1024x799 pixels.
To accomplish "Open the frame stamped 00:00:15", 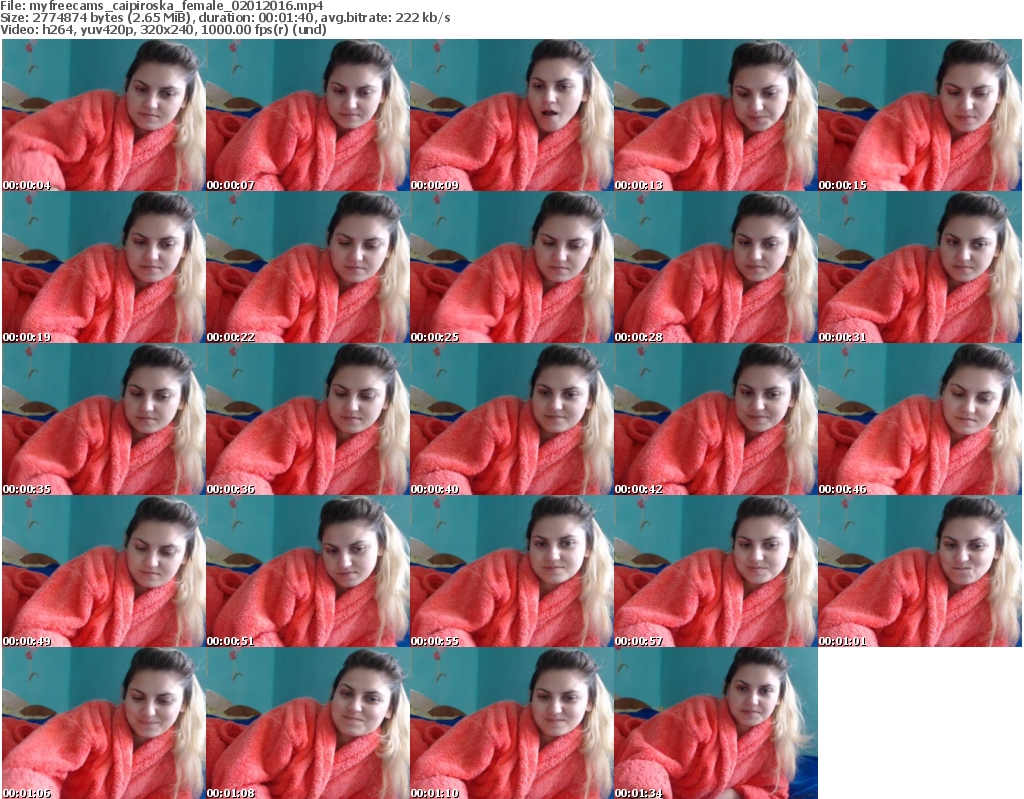I will tap(920, 115).
